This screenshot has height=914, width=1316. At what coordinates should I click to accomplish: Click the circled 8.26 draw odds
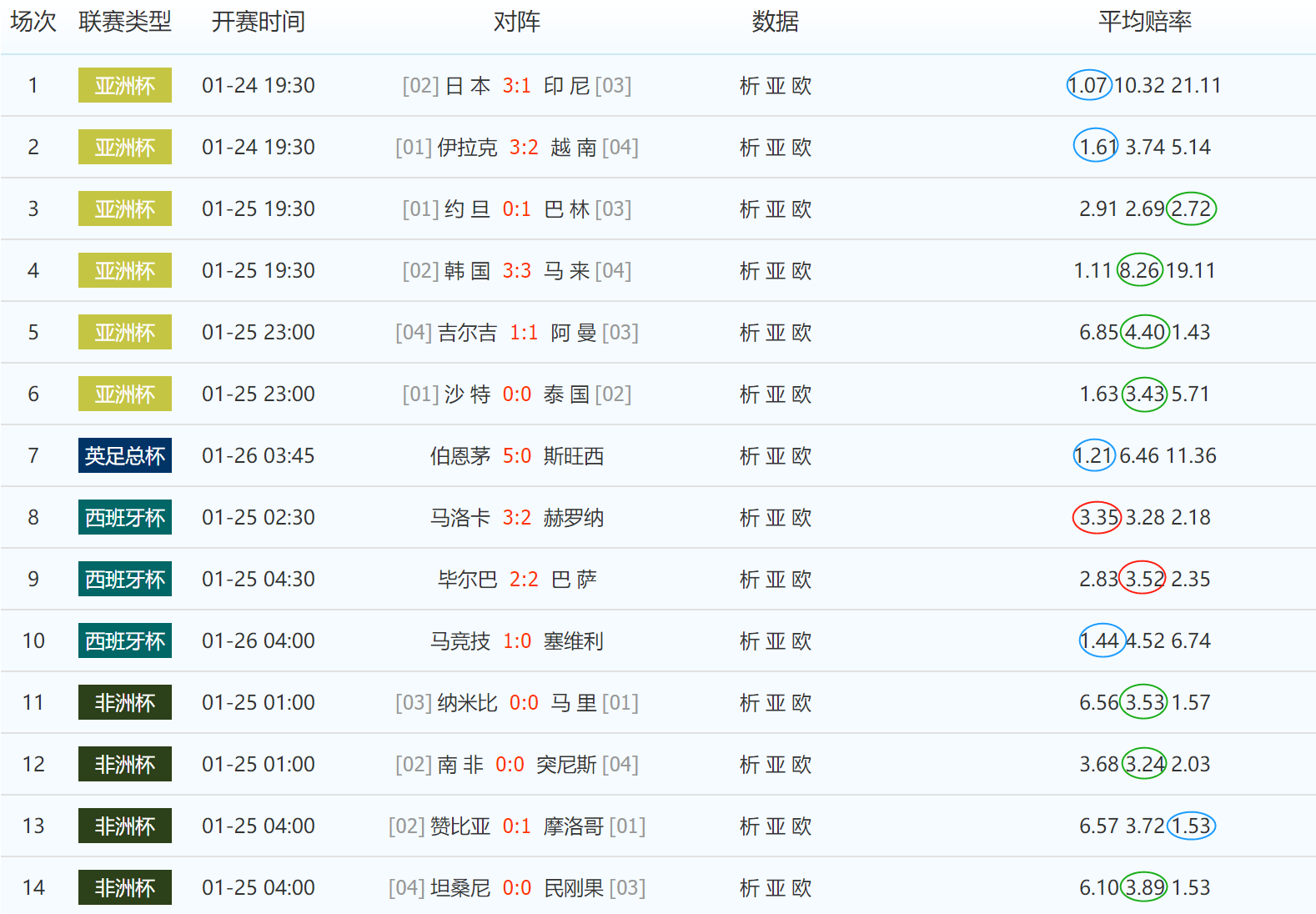click(x=1139, y=271)
